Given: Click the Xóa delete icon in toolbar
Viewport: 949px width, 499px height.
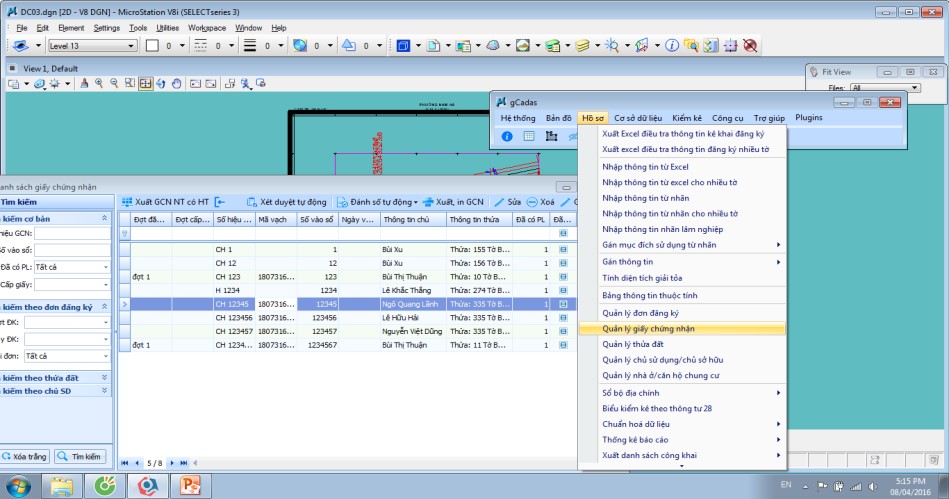Looking at the screenshot, I should coord(531,202).
